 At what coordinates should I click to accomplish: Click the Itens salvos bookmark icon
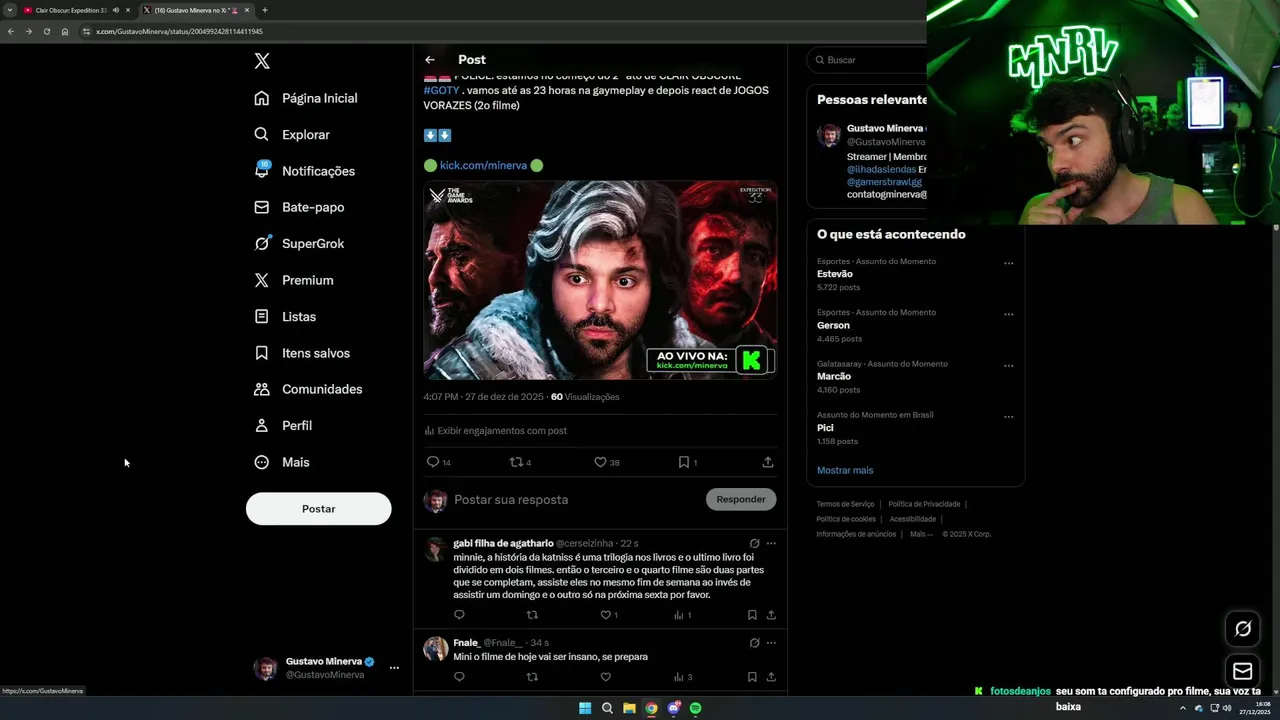click(x=261, y=353)
